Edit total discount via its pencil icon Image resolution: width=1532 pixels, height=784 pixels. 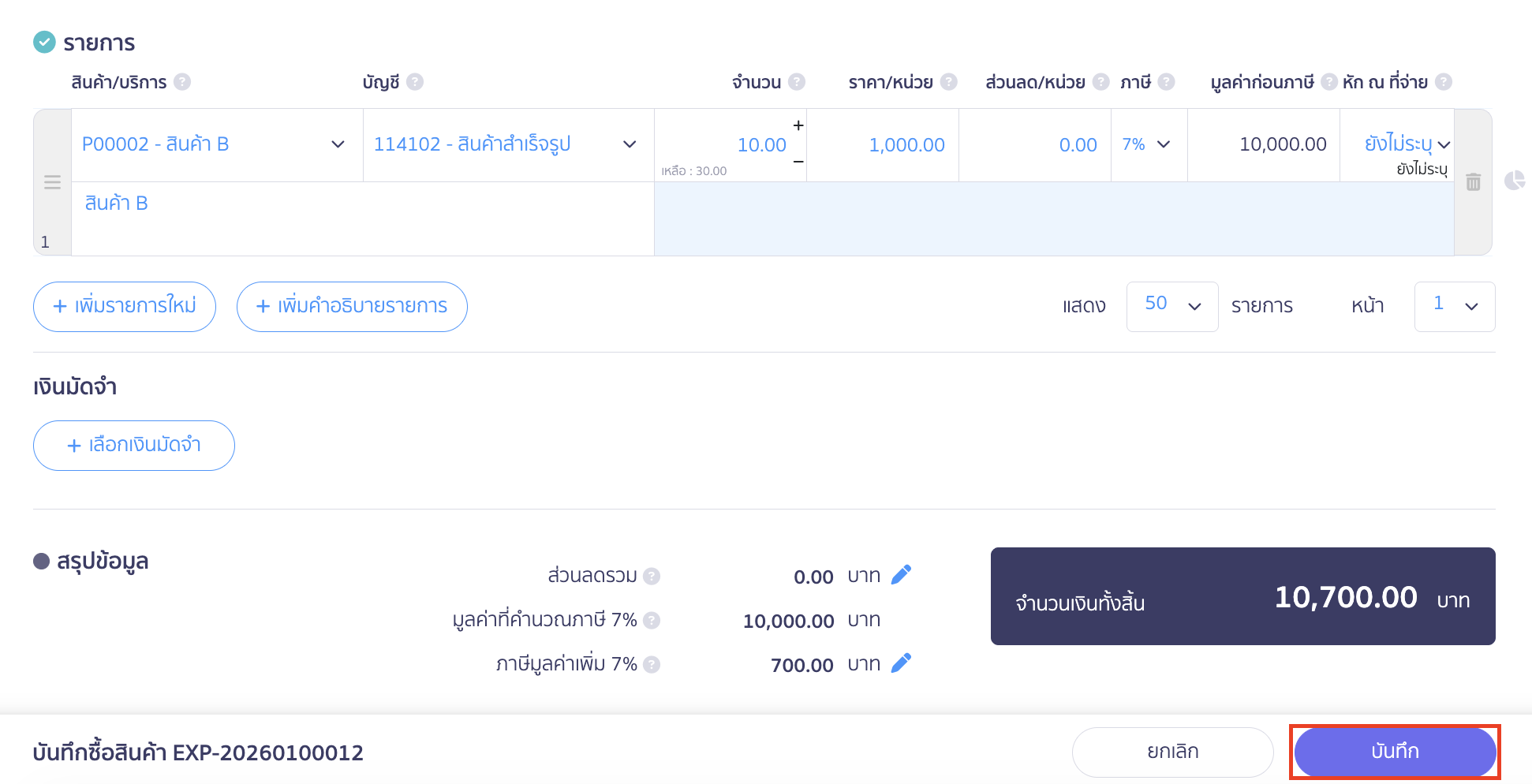(902, 574)
